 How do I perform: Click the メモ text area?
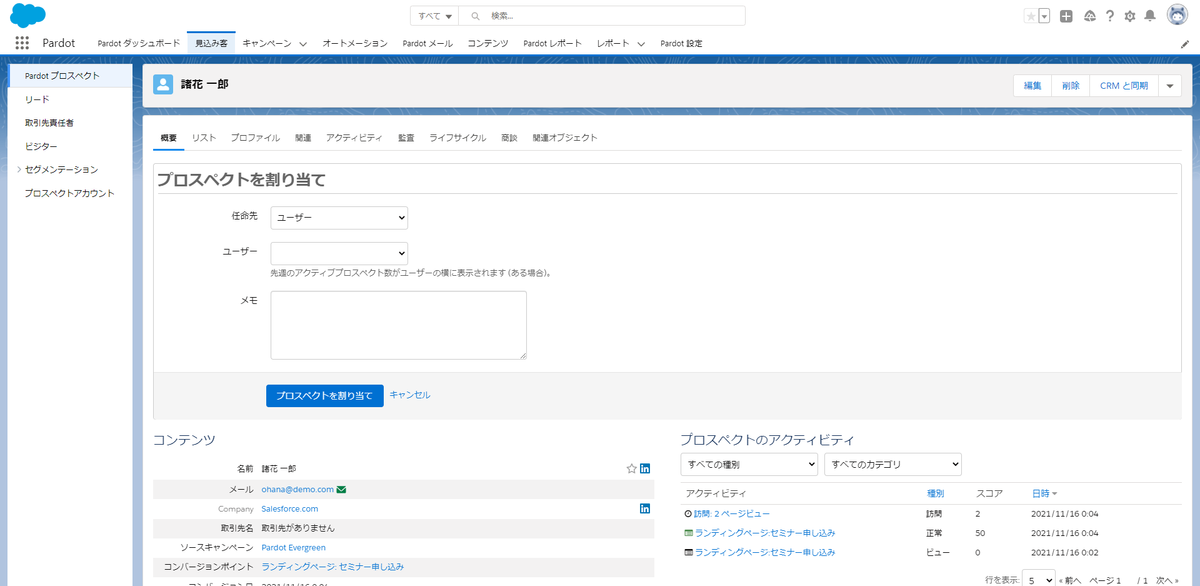(399, 325)
